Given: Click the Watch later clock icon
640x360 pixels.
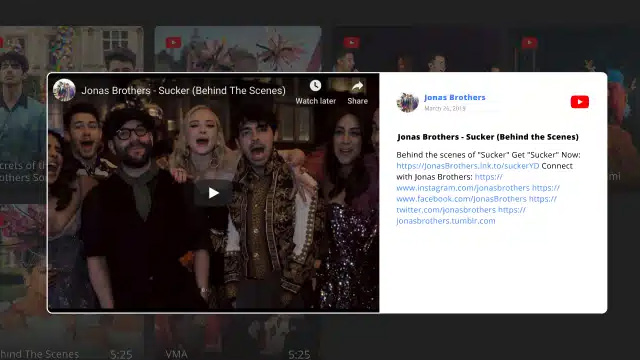Looking at the screenshot, I should click(x=315, y=86).
